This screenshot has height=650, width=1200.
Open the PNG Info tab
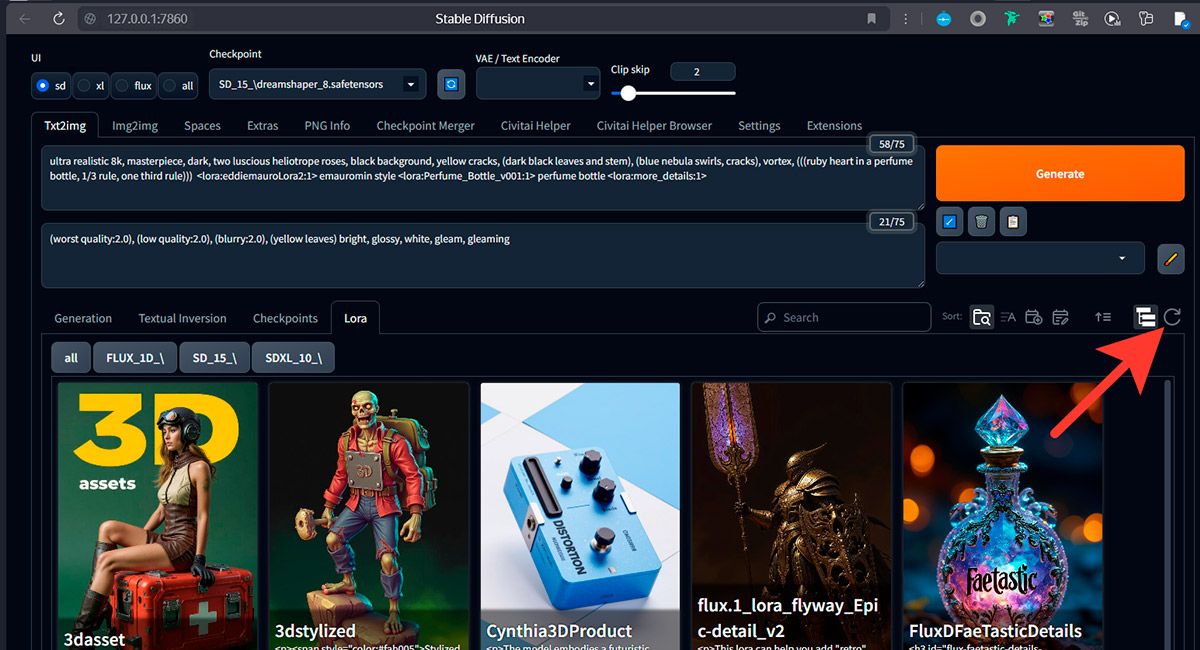[x=327, y=126]
